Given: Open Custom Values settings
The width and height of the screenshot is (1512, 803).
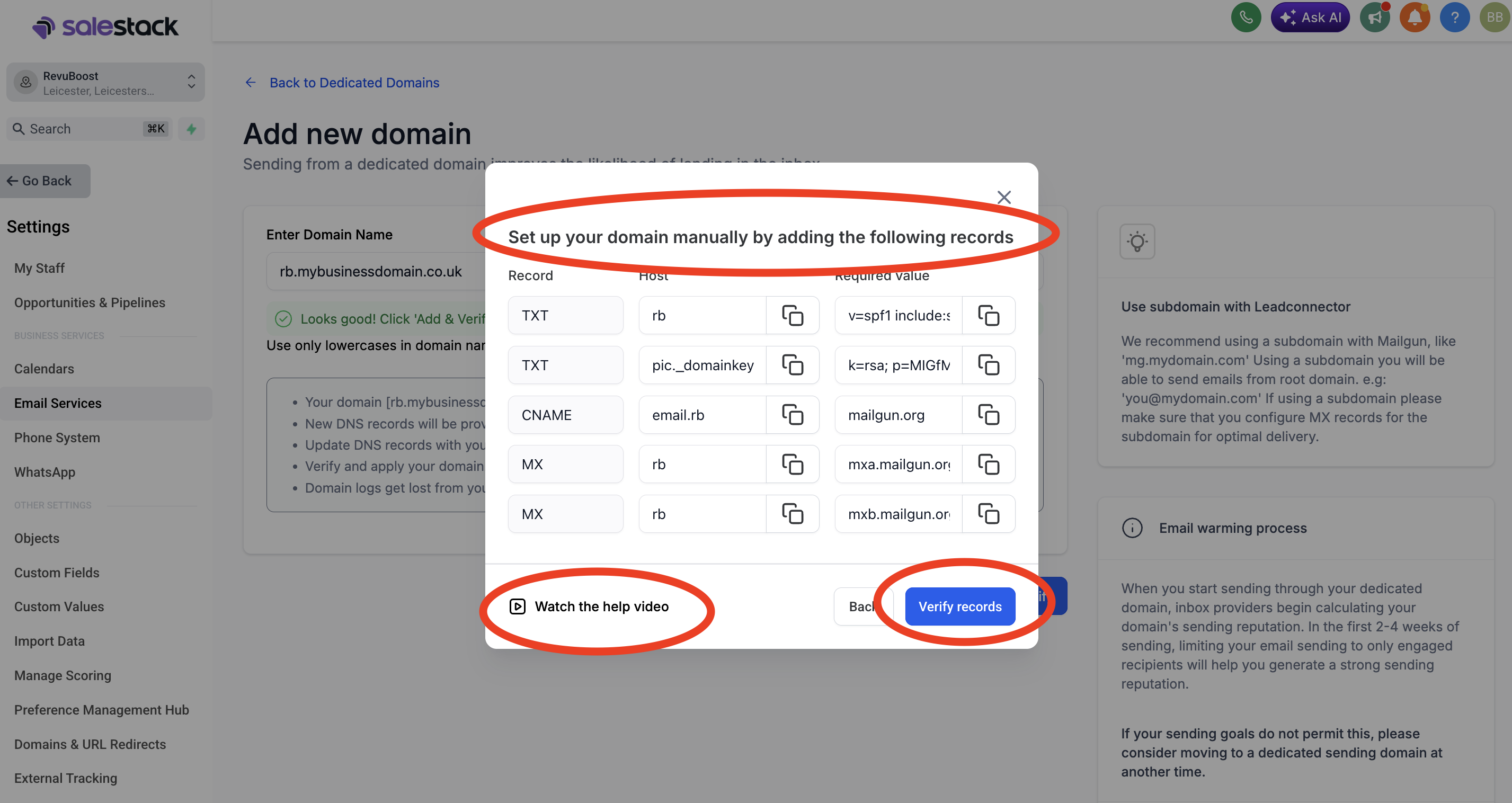Looking at the screenshot, I should tap(59, 606).
